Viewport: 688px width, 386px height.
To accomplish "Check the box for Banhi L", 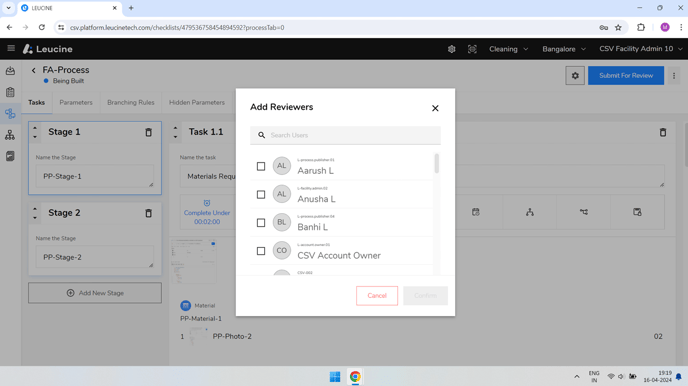I will [261, 223].
